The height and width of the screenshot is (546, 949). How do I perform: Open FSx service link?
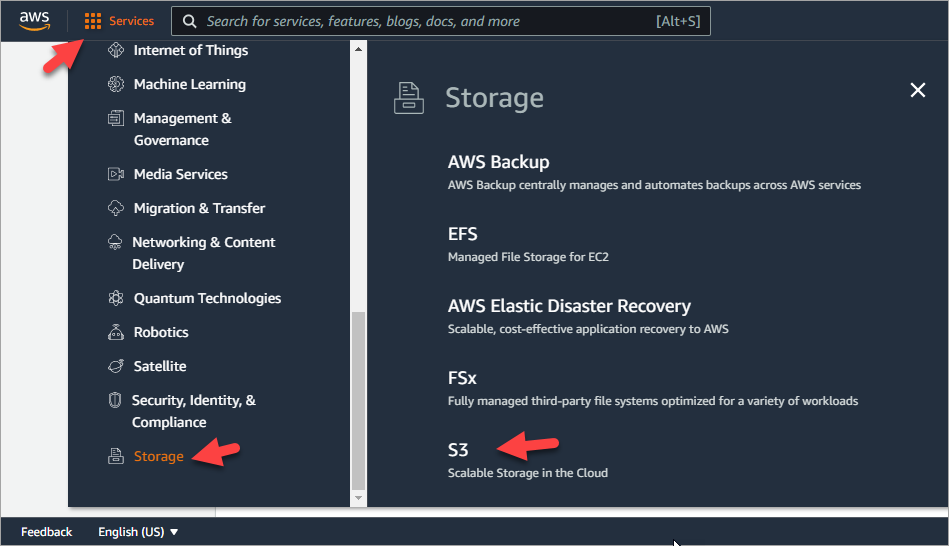[x=462, y=378]
